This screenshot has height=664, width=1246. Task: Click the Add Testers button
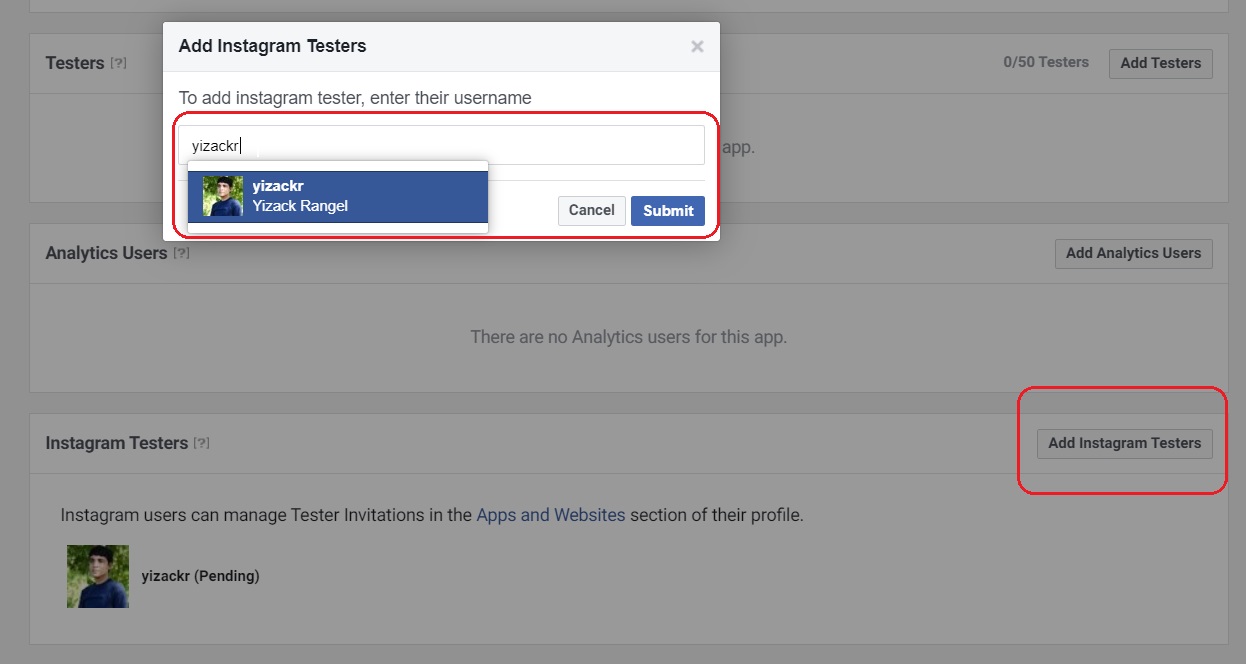[x=1160, y=63]
